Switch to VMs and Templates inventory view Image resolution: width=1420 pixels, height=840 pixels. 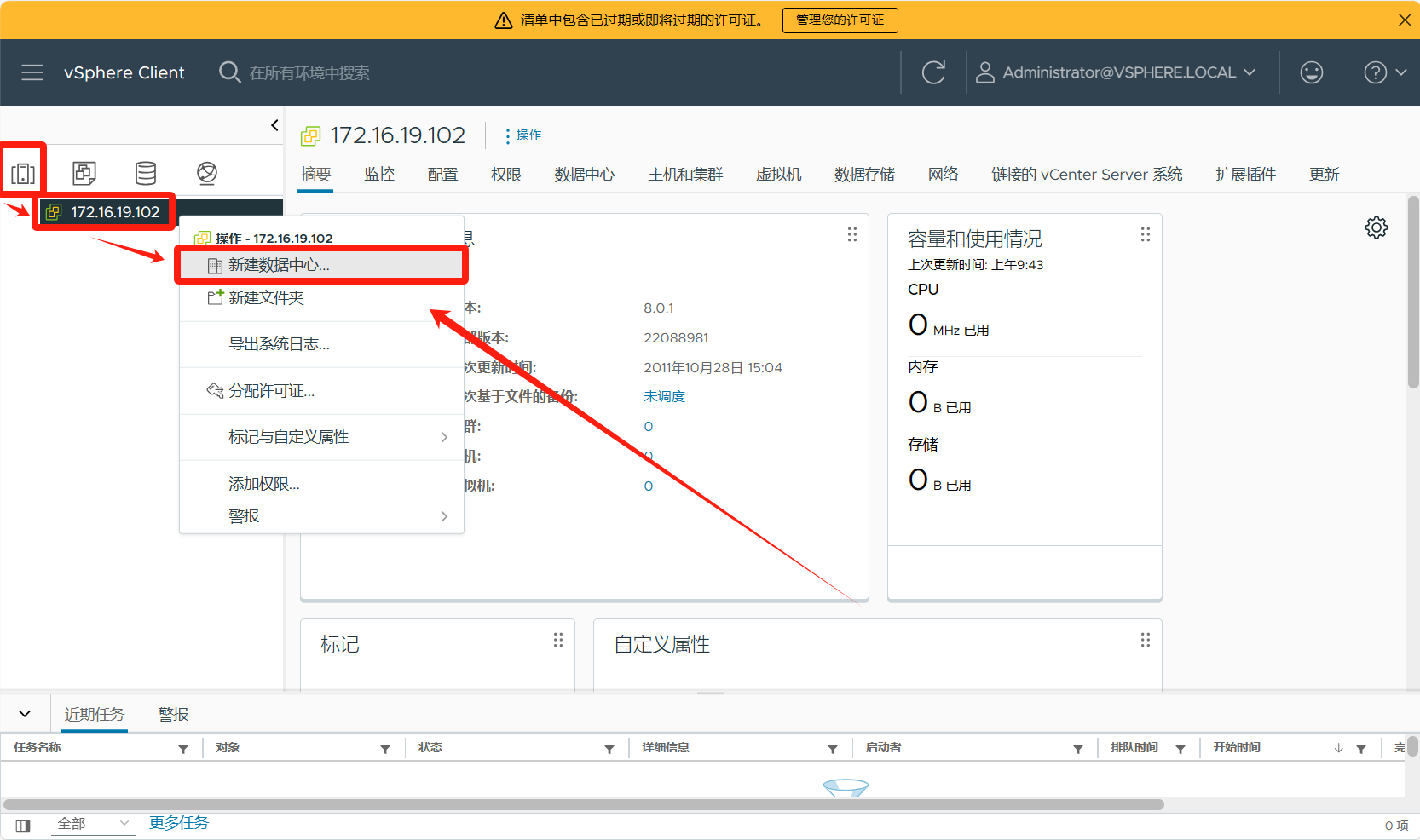(84, 174)
